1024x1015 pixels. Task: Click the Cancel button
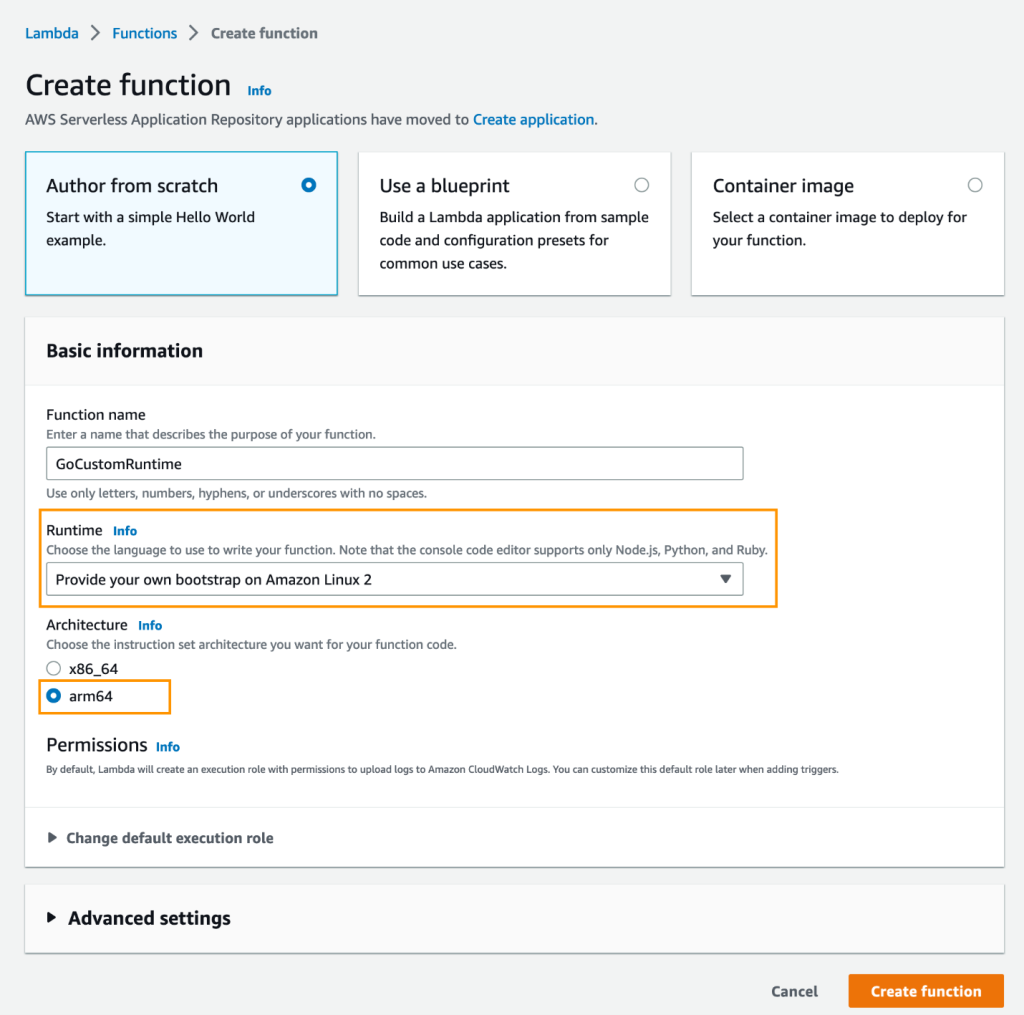pos(793,991)
